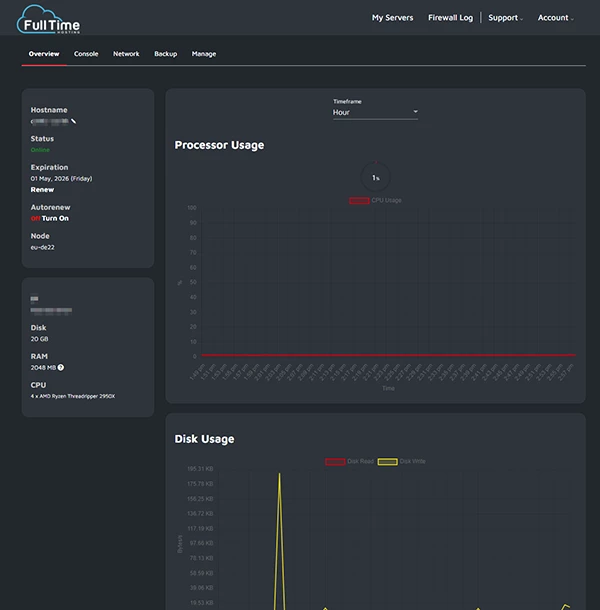Click the FullTime Hosting cloud logo
The image size is (600, 610).
pyautogui.click(x=50, y=19)
